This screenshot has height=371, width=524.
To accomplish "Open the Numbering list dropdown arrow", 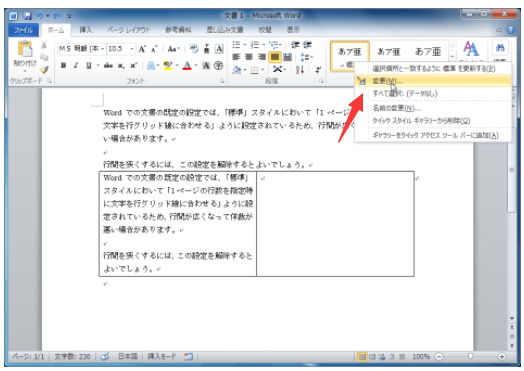I will (x=263, y=45).
